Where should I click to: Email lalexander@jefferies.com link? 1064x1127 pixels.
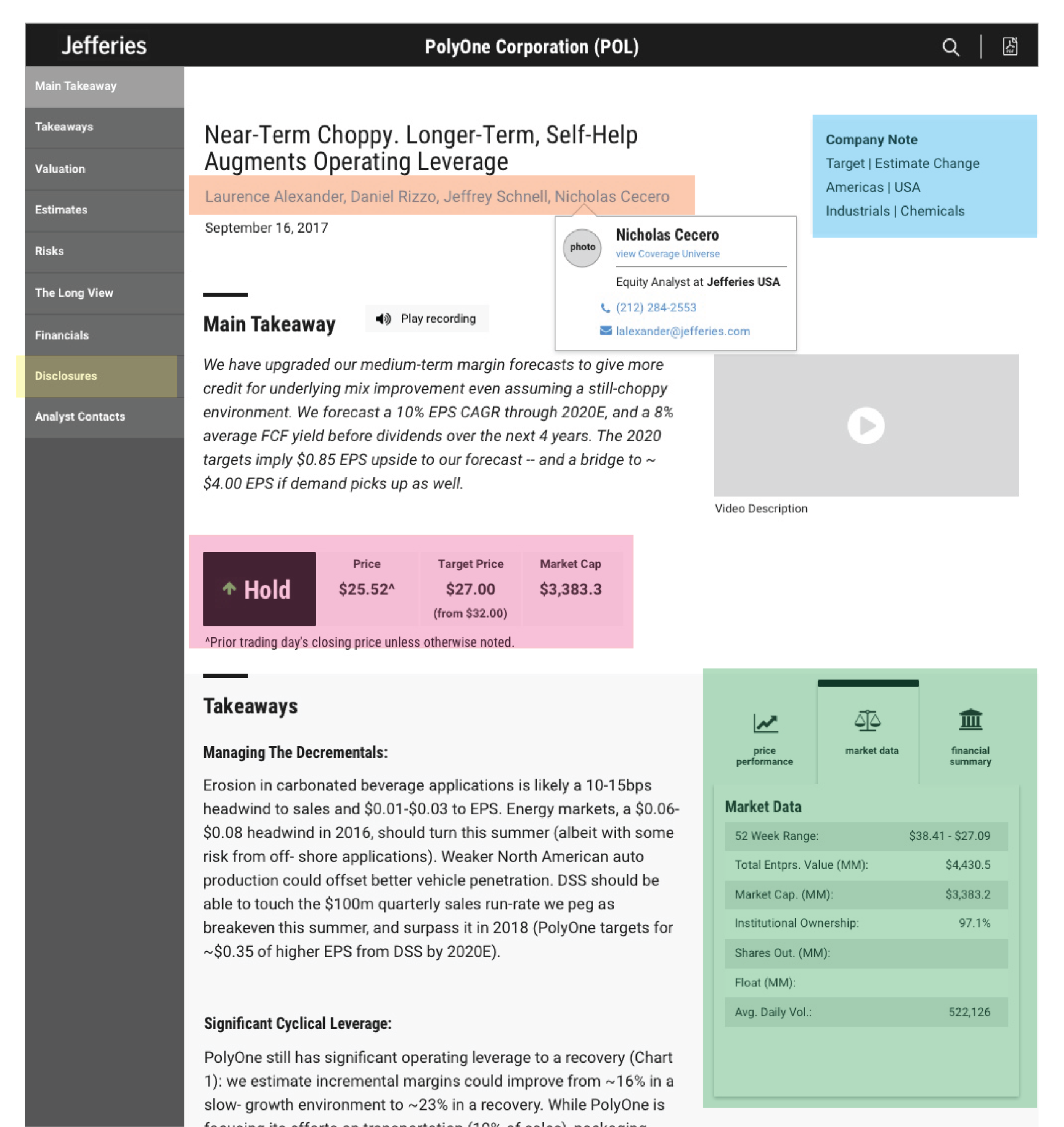pos(683,331)
